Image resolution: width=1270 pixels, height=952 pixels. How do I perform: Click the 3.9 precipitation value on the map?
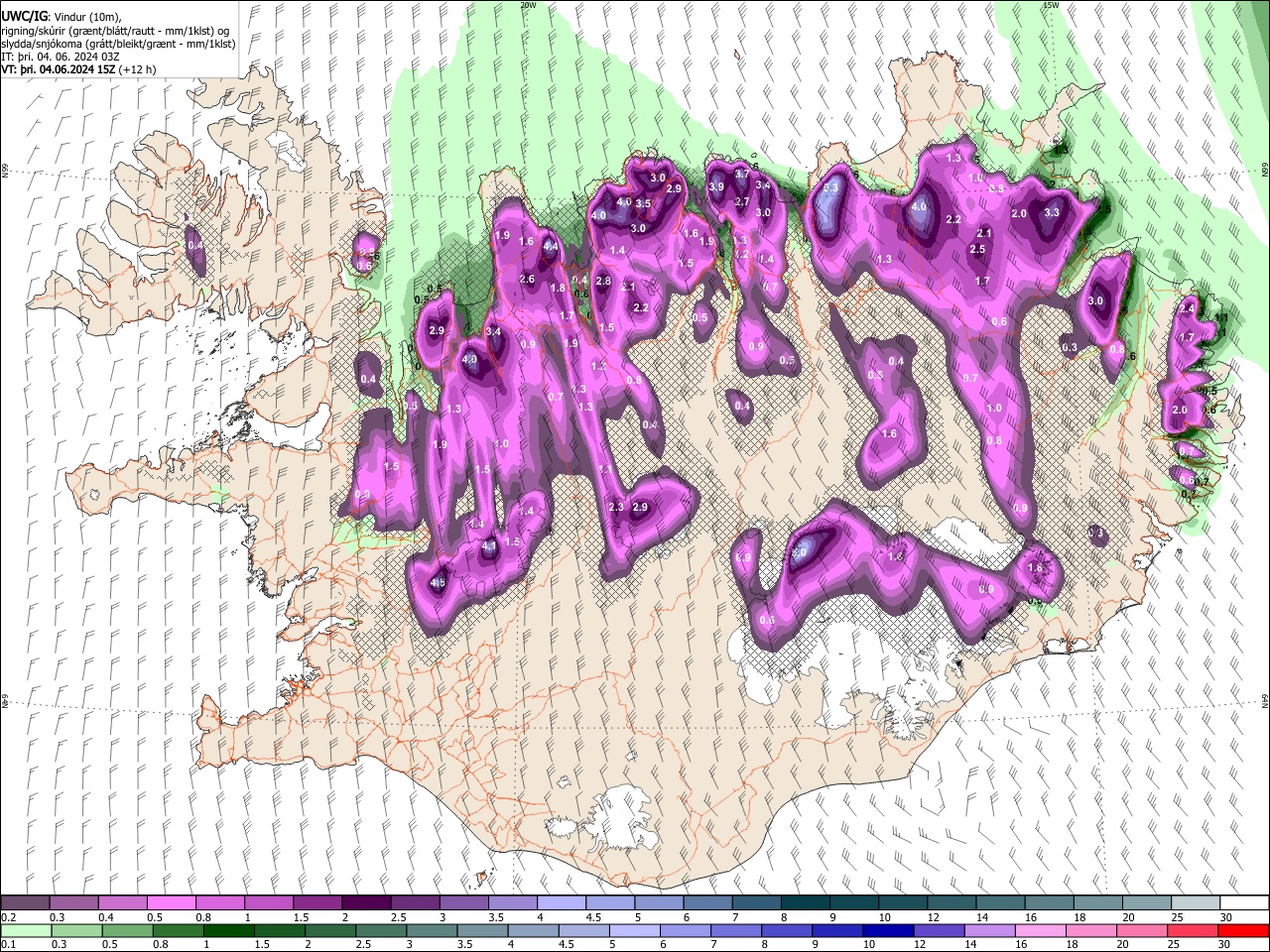pyautogui.click(x=716, y=187)
